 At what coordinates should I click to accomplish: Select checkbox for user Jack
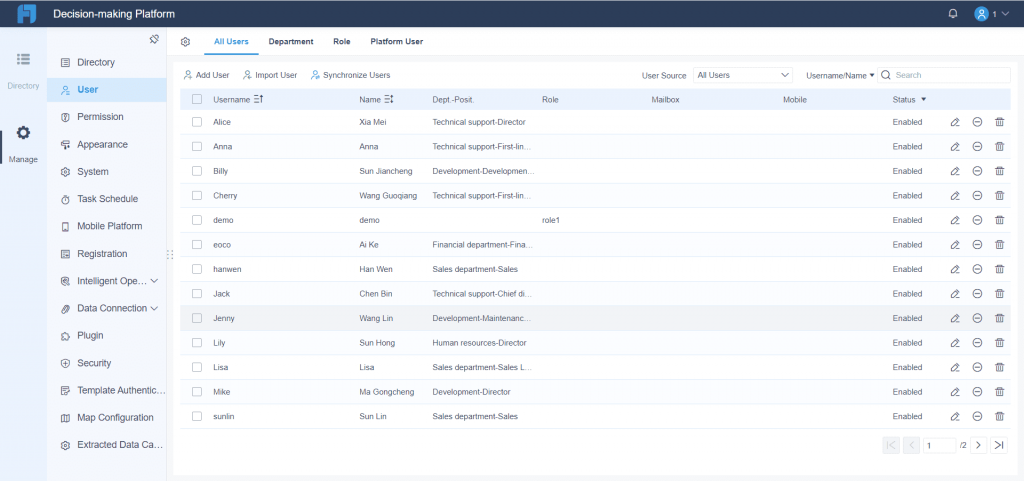pyautogui.click(x=197, y=294)
